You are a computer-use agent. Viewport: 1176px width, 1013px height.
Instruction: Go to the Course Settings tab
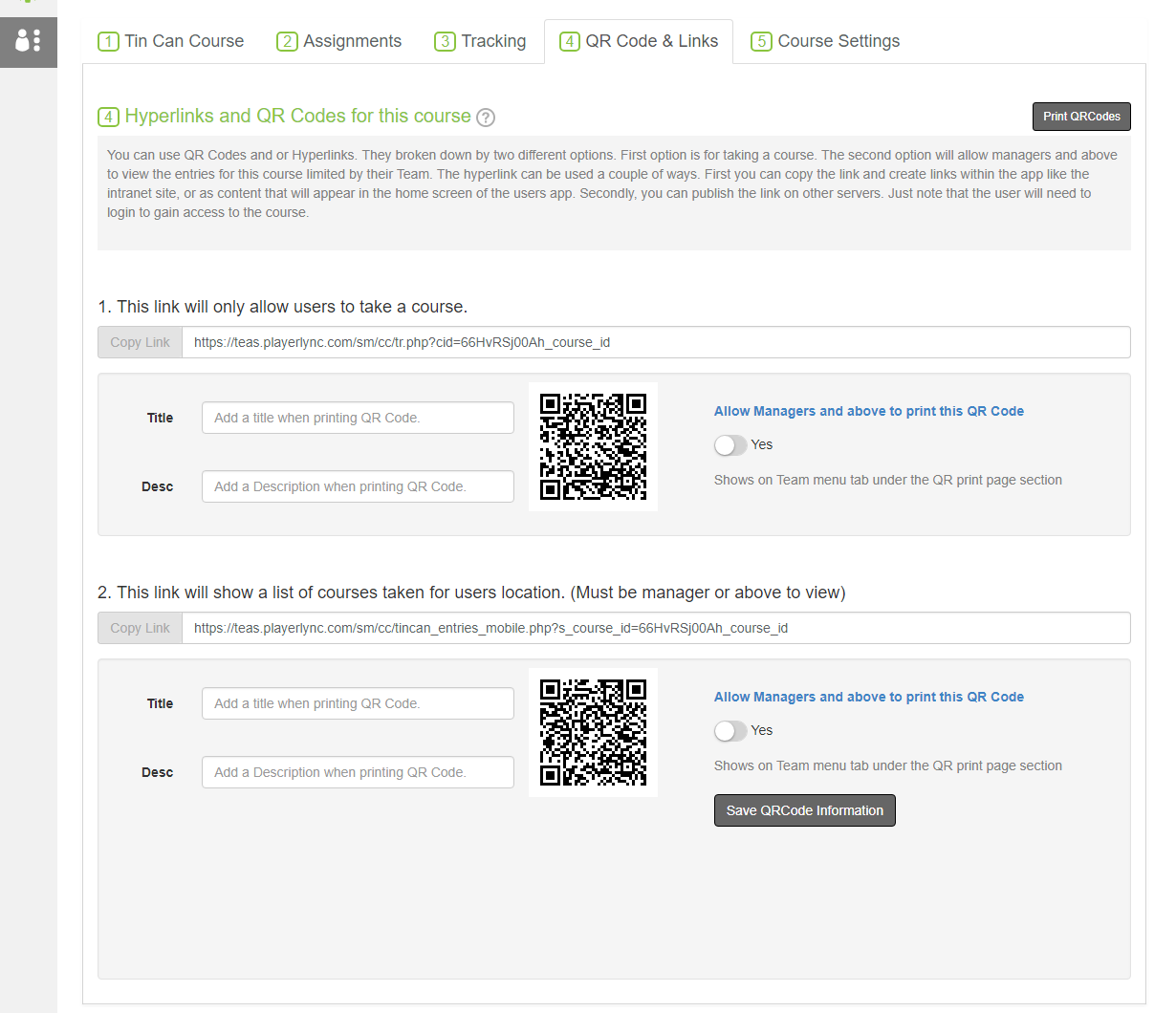tap(825, 41)
